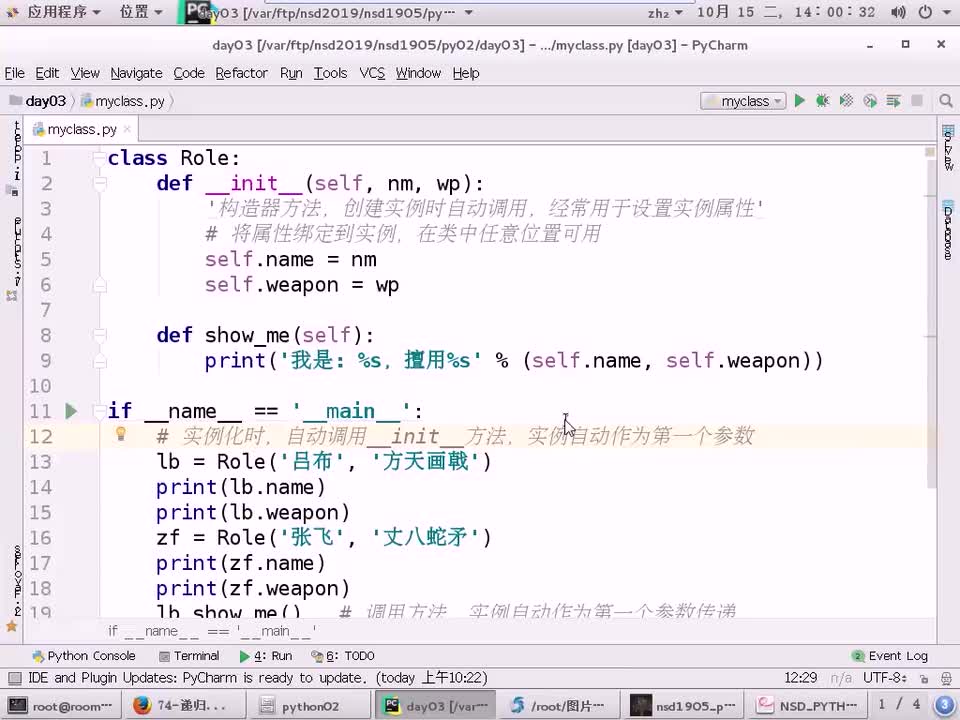Click the UTF-8 encoding selector in status bar
The height and width of the screenshot is (720, 960).
(885, 678)
